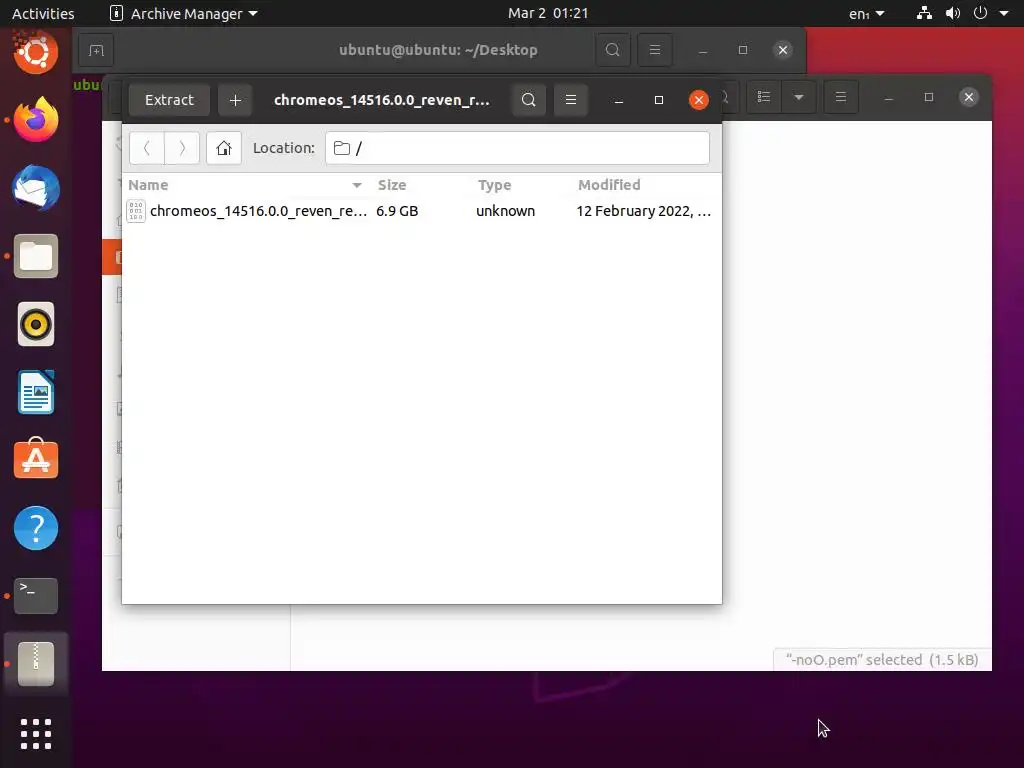The width and height of the screenshot is (1024, 768).
Task: Open the new tab button in Terminal
Action: (96, 50)
